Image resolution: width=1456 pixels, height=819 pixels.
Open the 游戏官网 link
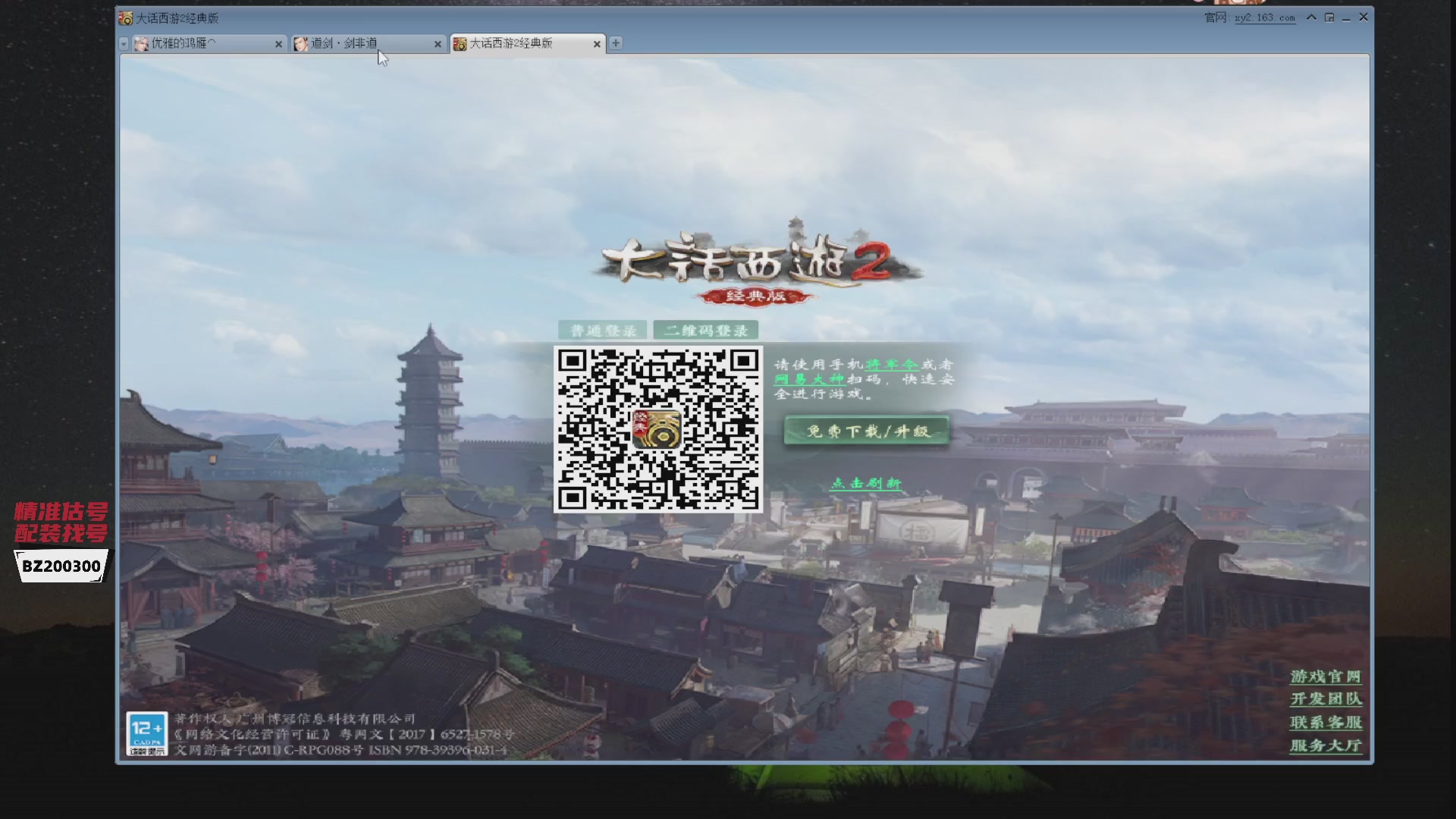tap(1326, 676)
